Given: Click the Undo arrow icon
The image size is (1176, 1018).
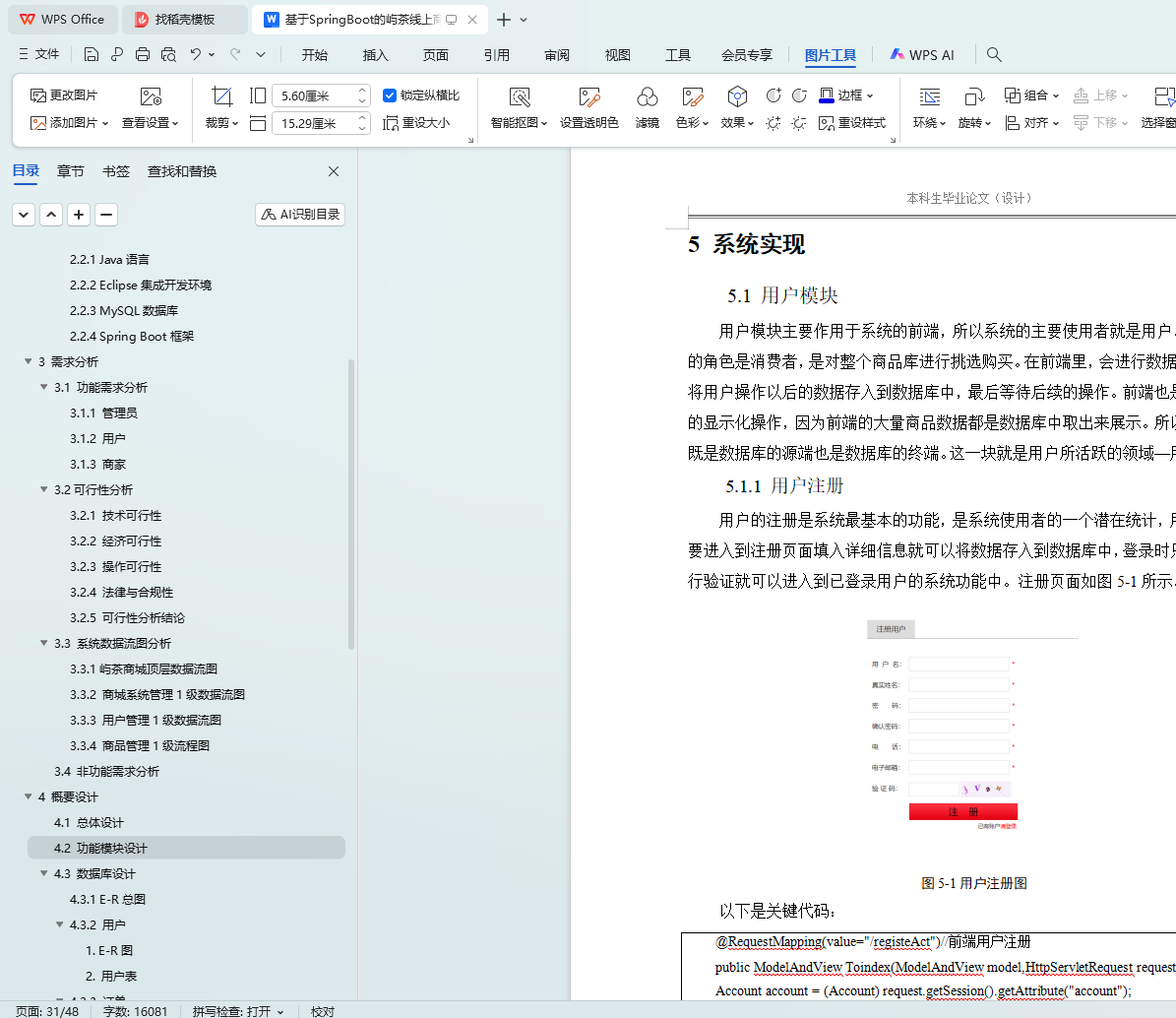Looking at the screenshot, I should [195, 54].
